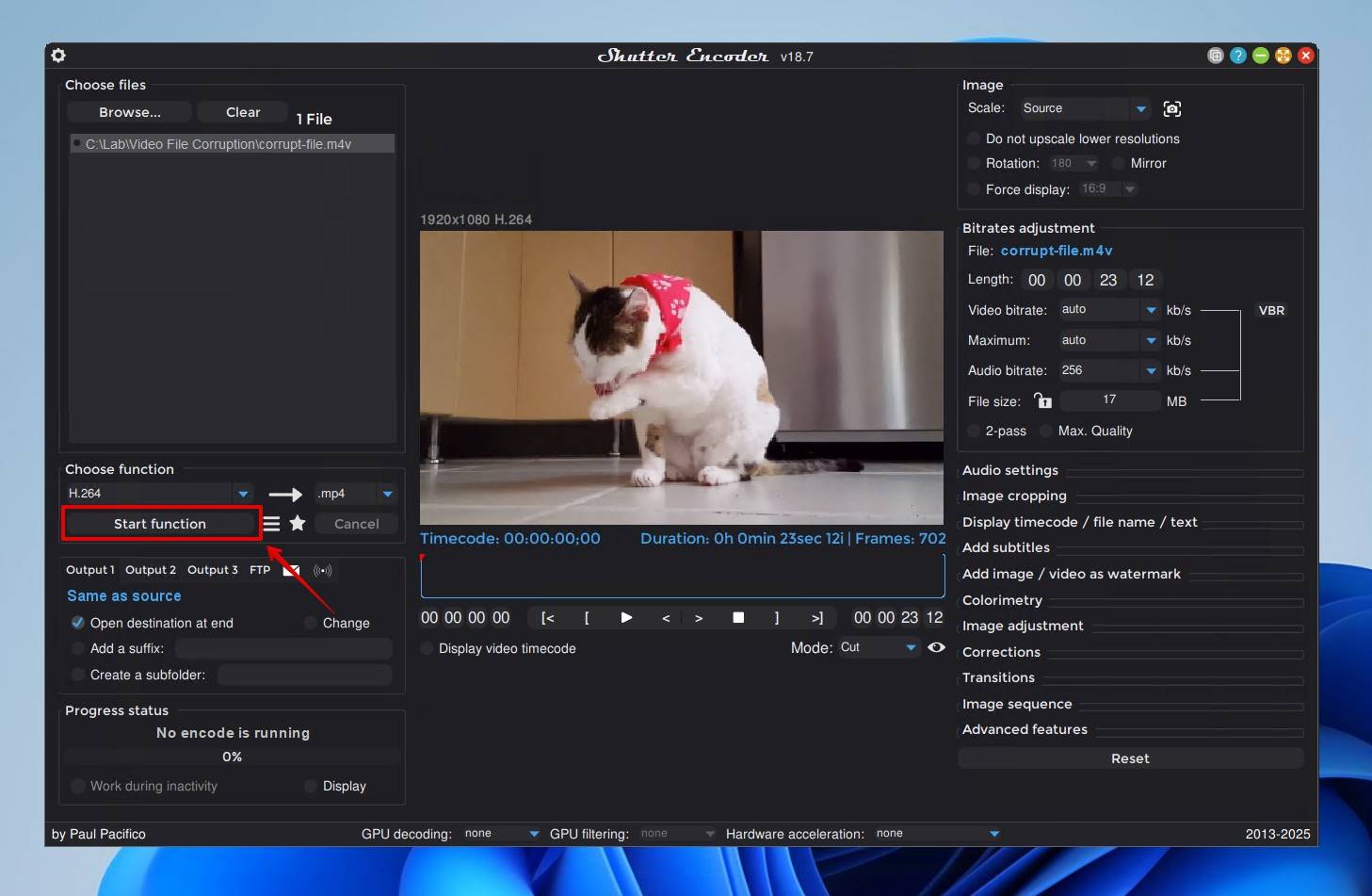Screen dimensions: 1372x896
Task: Set the in point bracket
Action: pos(587,618)
